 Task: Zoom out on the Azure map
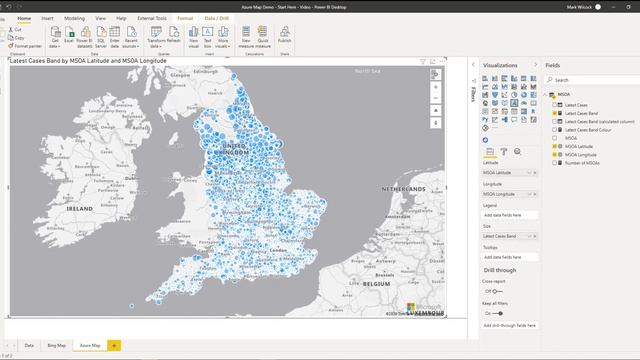click(x=436, y=98)
